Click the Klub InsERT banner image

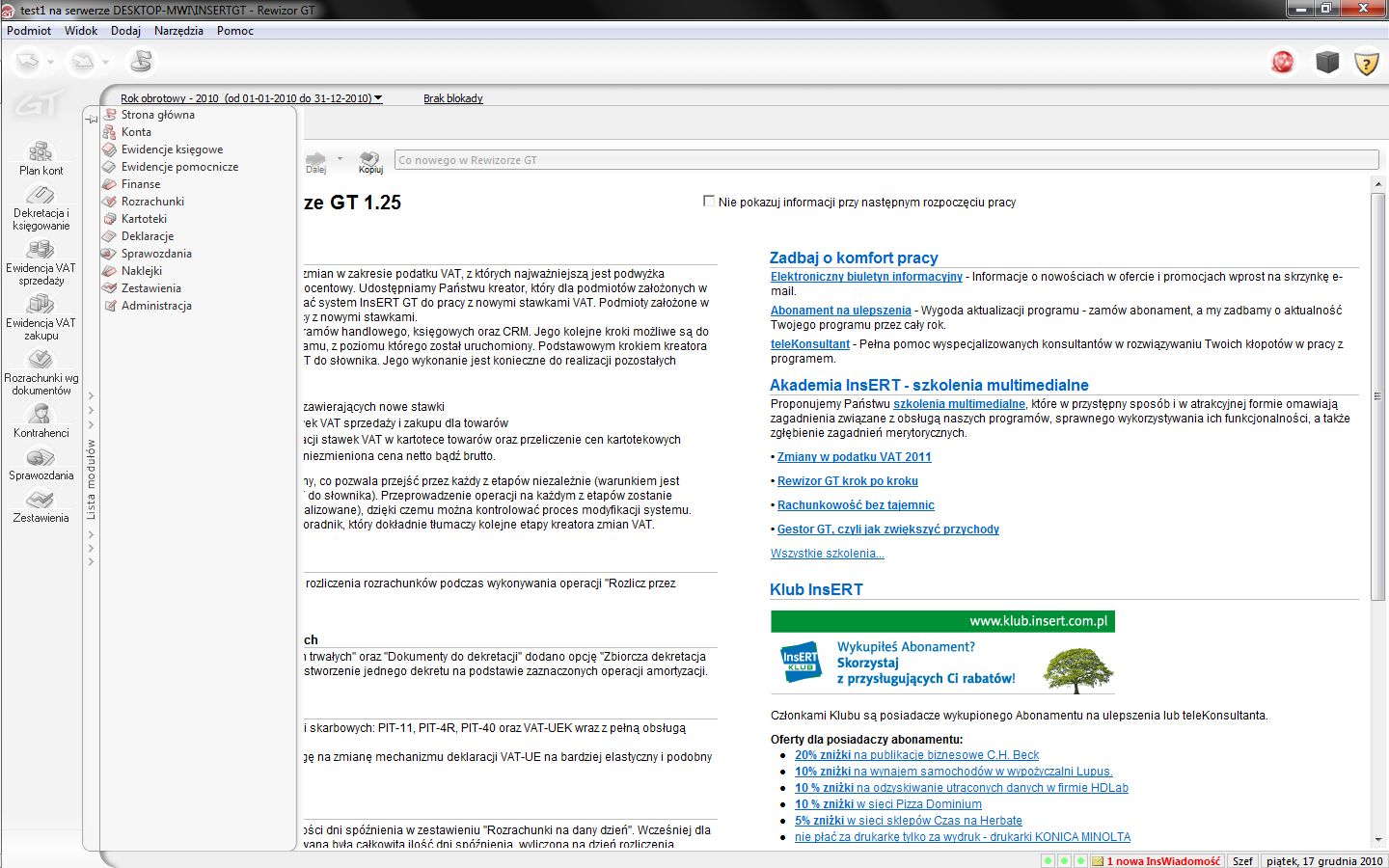coord(942,652)
